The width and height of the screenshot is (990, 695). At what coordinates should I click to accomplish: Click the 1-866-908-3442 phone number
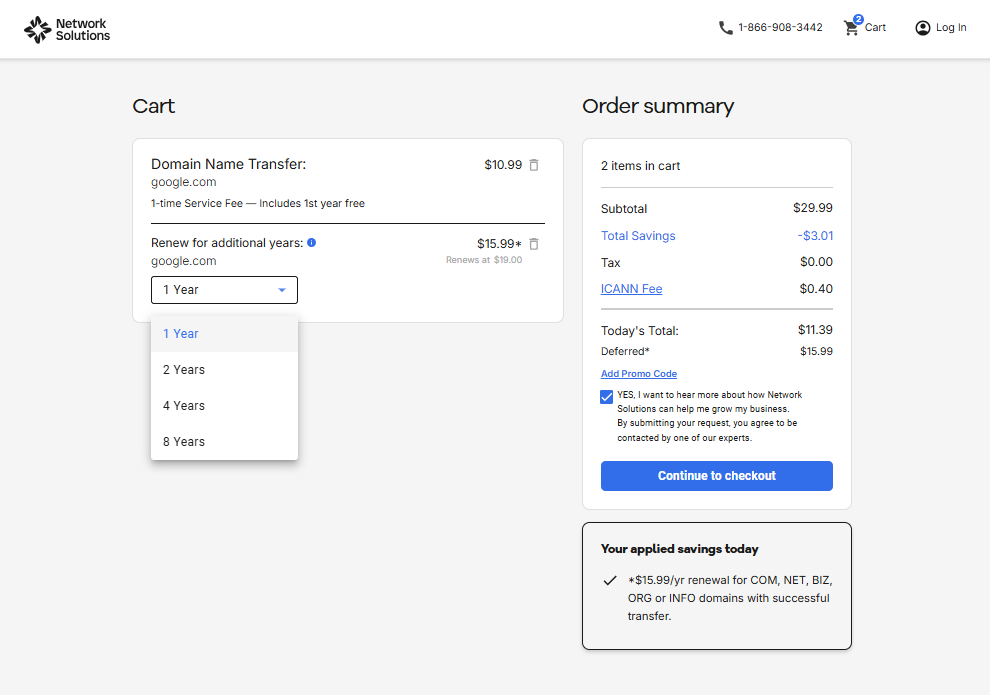click(780, 27)
